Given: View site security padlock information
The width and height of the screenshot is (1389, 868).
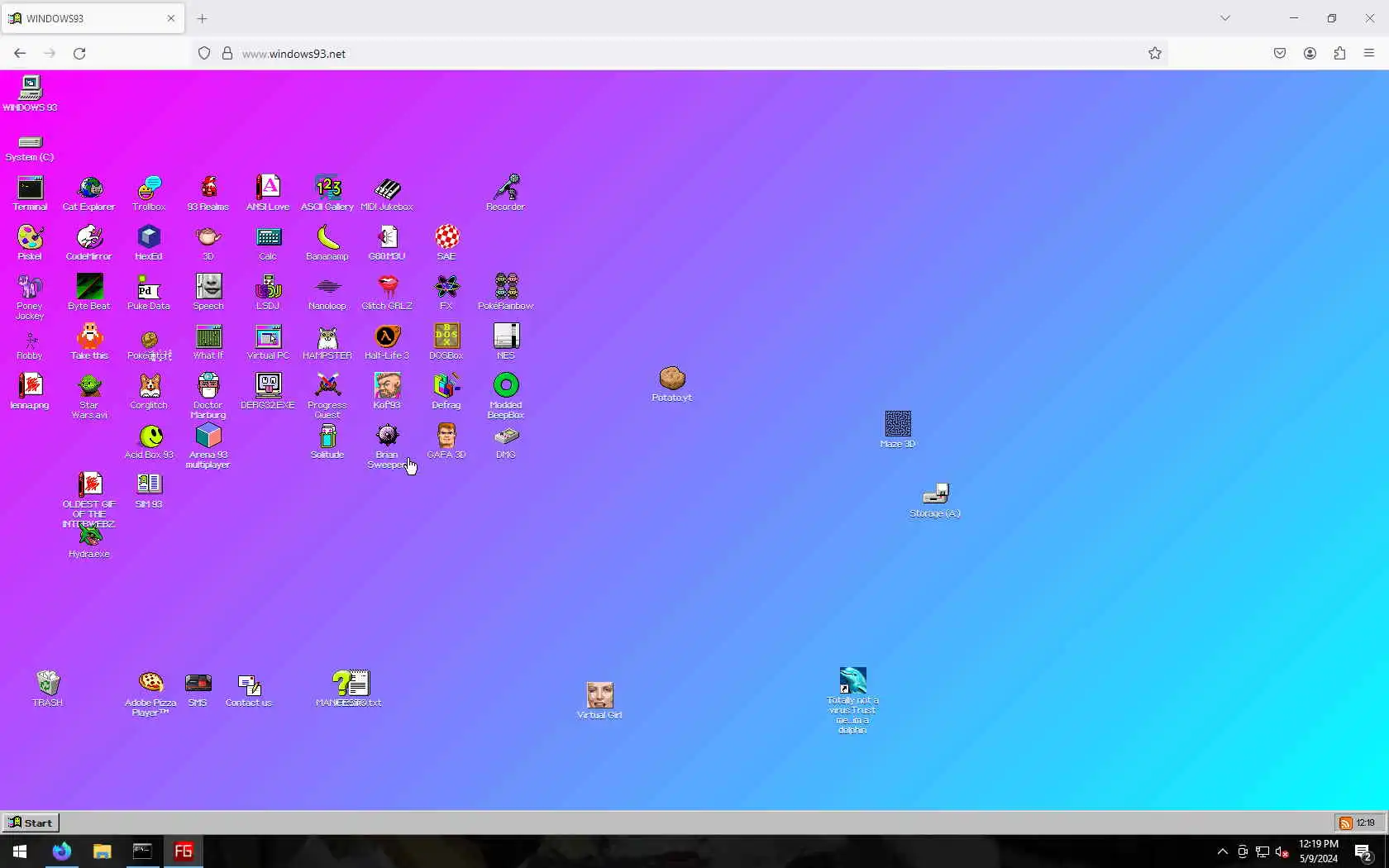Looking at the screenshot, I should (227, 53).
